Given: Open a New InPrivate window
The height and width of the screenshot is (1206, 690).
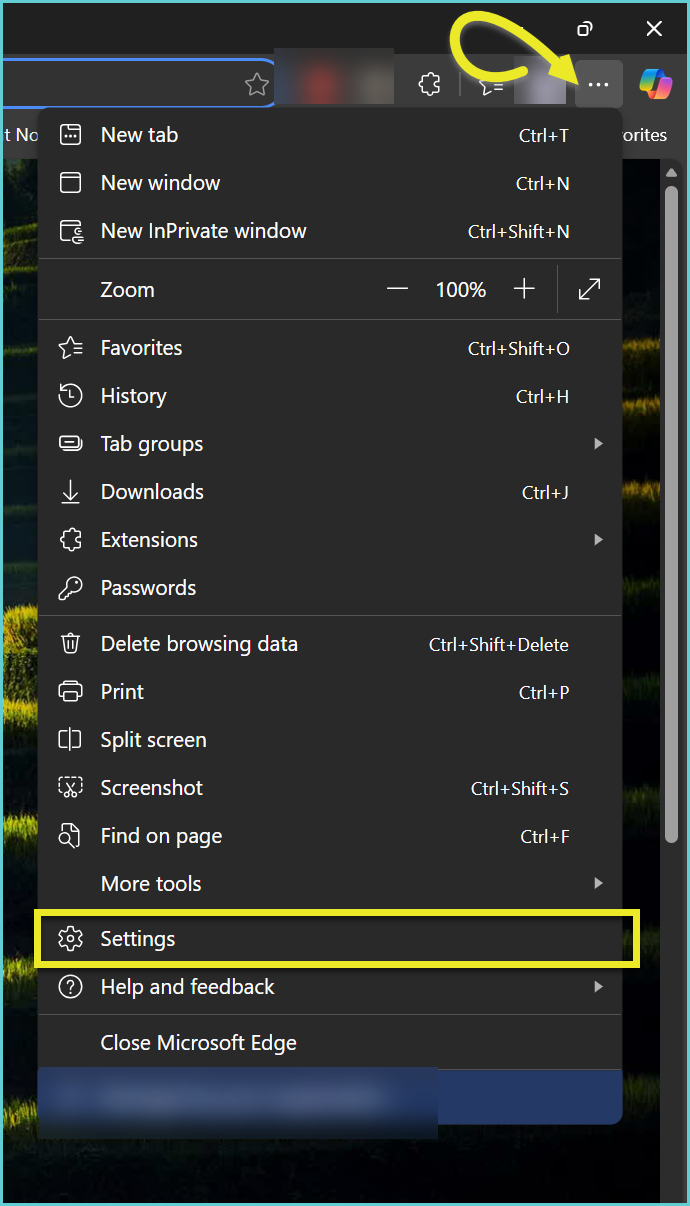Looking at the screenshot, I should pyautogui.click(x=330, y=231).
